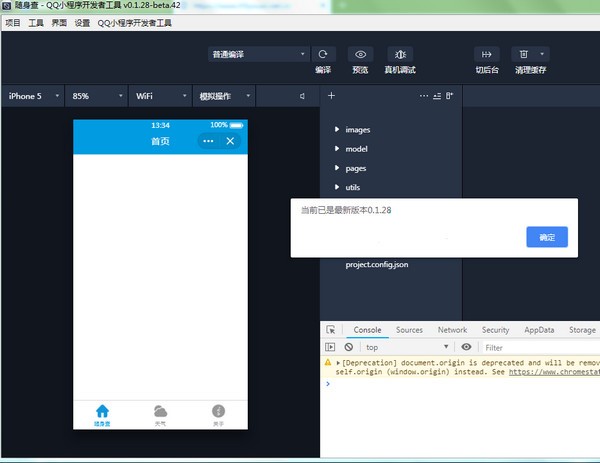600x463 pixels.
Task: Toggle the console live expression eye
Action: 466,347
